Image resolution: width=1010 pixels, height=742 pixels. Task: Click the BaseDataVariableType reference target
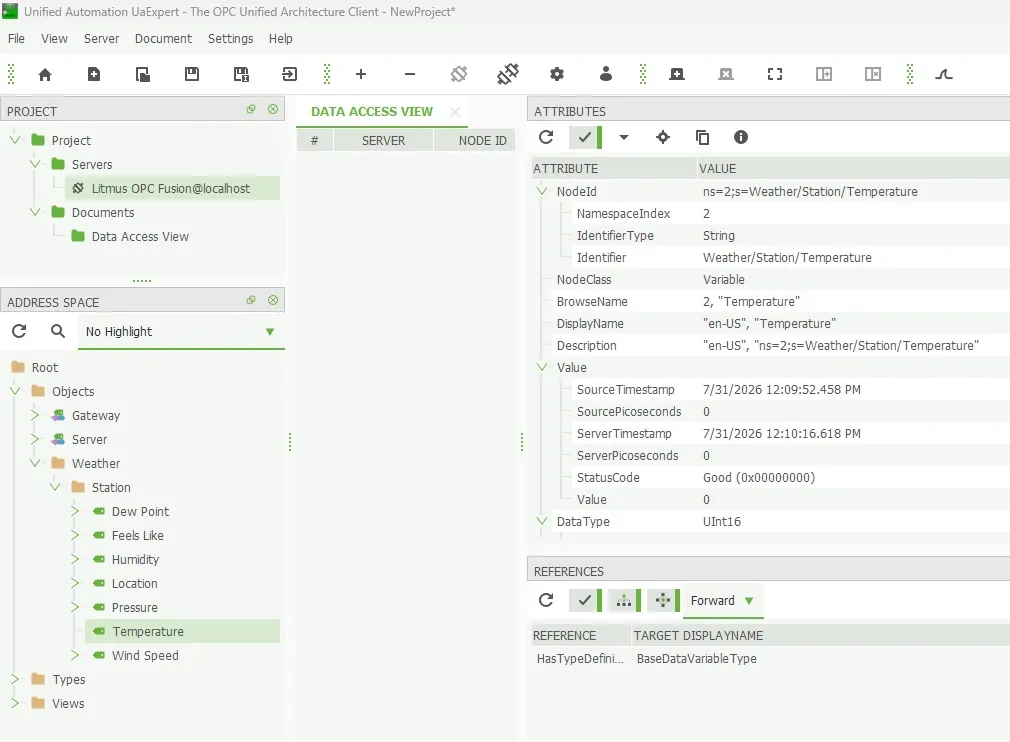[697, 658]
